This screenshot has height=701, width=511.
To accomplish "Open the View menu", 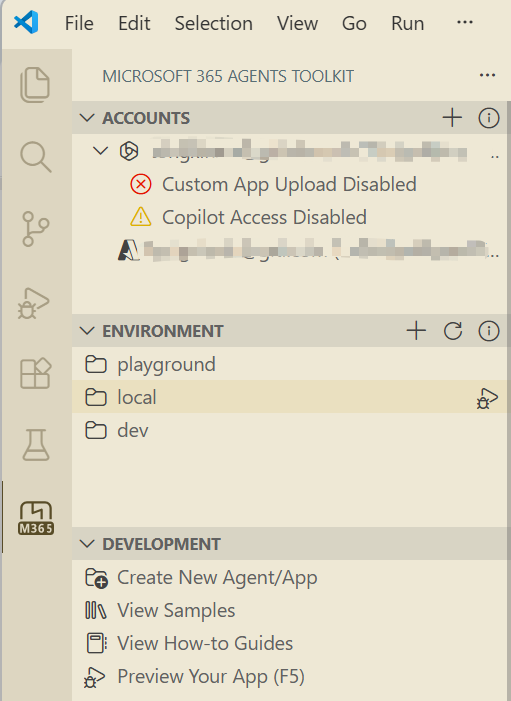I will click(x=297, y=23).
